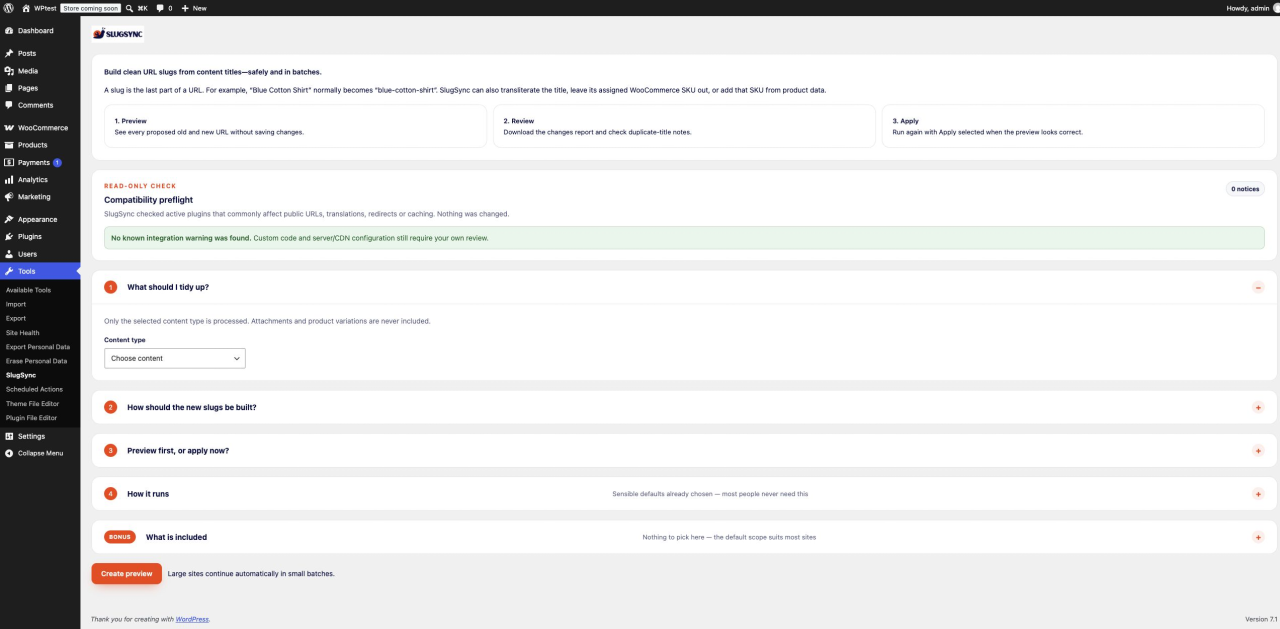
Task: Click the Products menu icon
Action: [x=9, y=145]
